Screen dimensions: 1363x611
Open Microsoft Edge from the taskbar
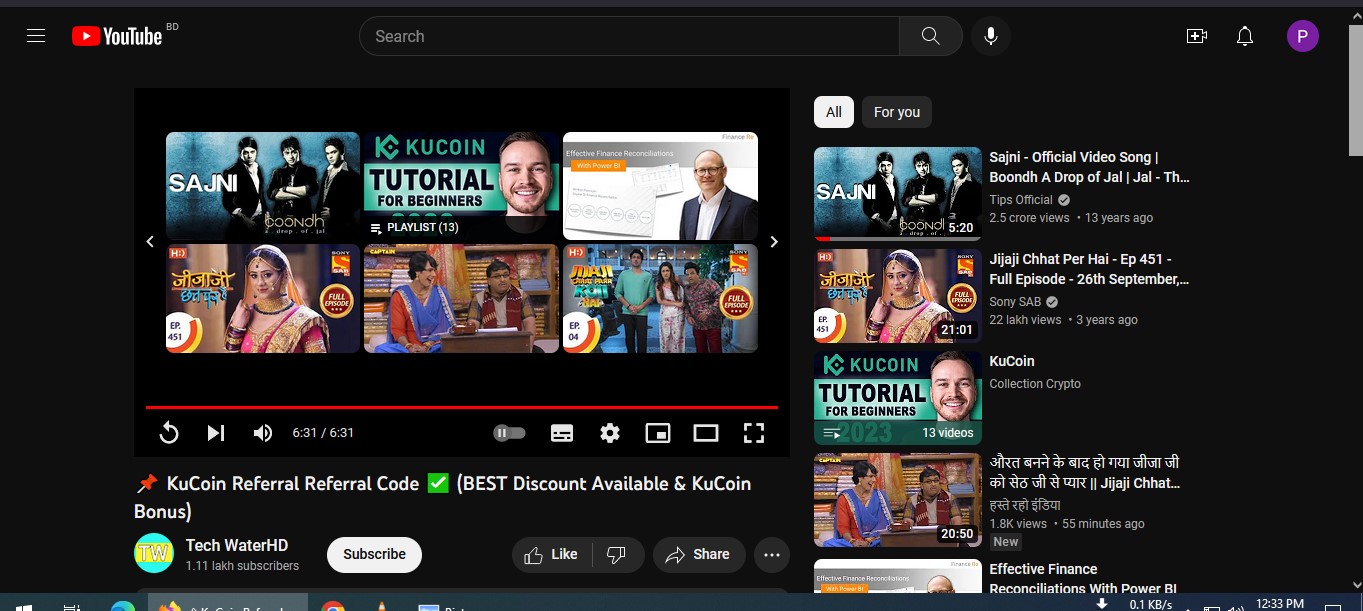(122, 606)
